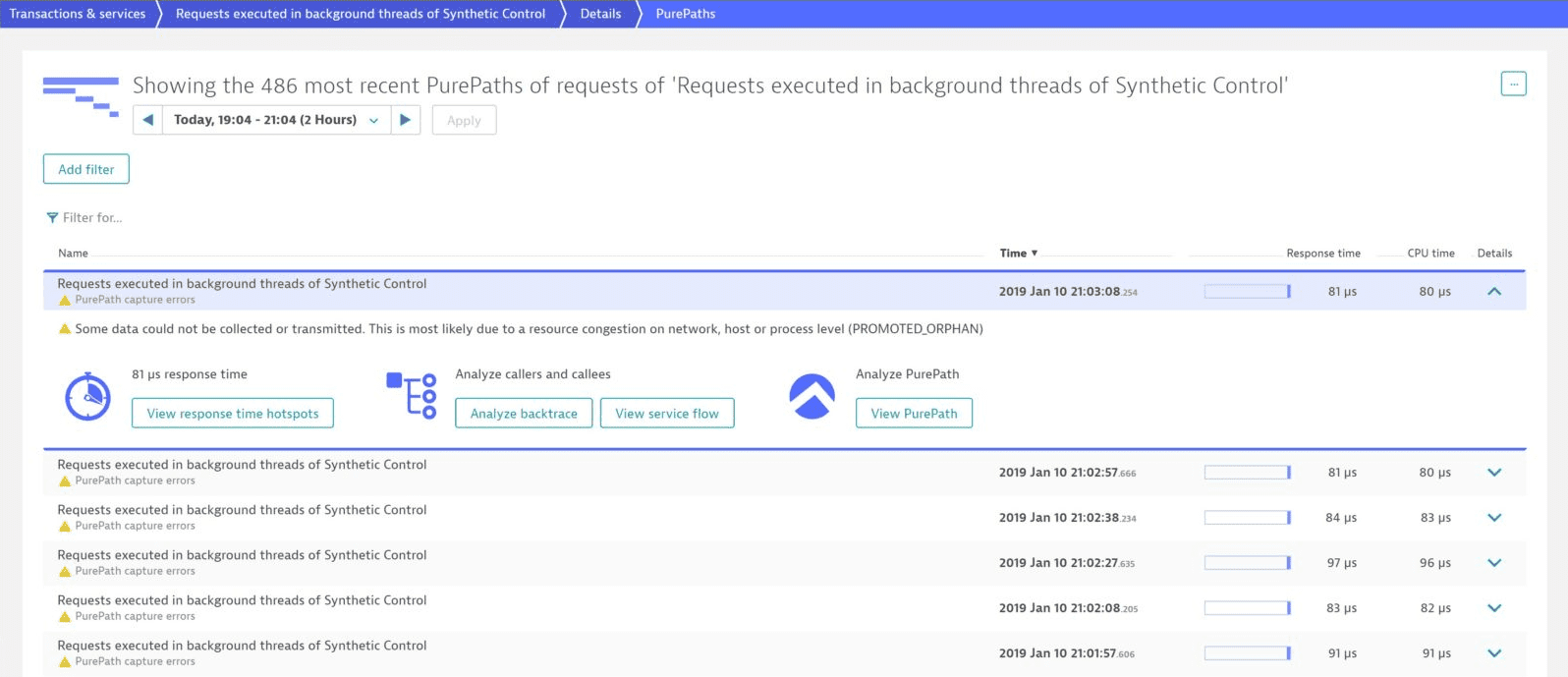1568x677 pixels.
Task: Click 'PurePath capture errors' in 21:01:57 row
Action: click(135, 662)
